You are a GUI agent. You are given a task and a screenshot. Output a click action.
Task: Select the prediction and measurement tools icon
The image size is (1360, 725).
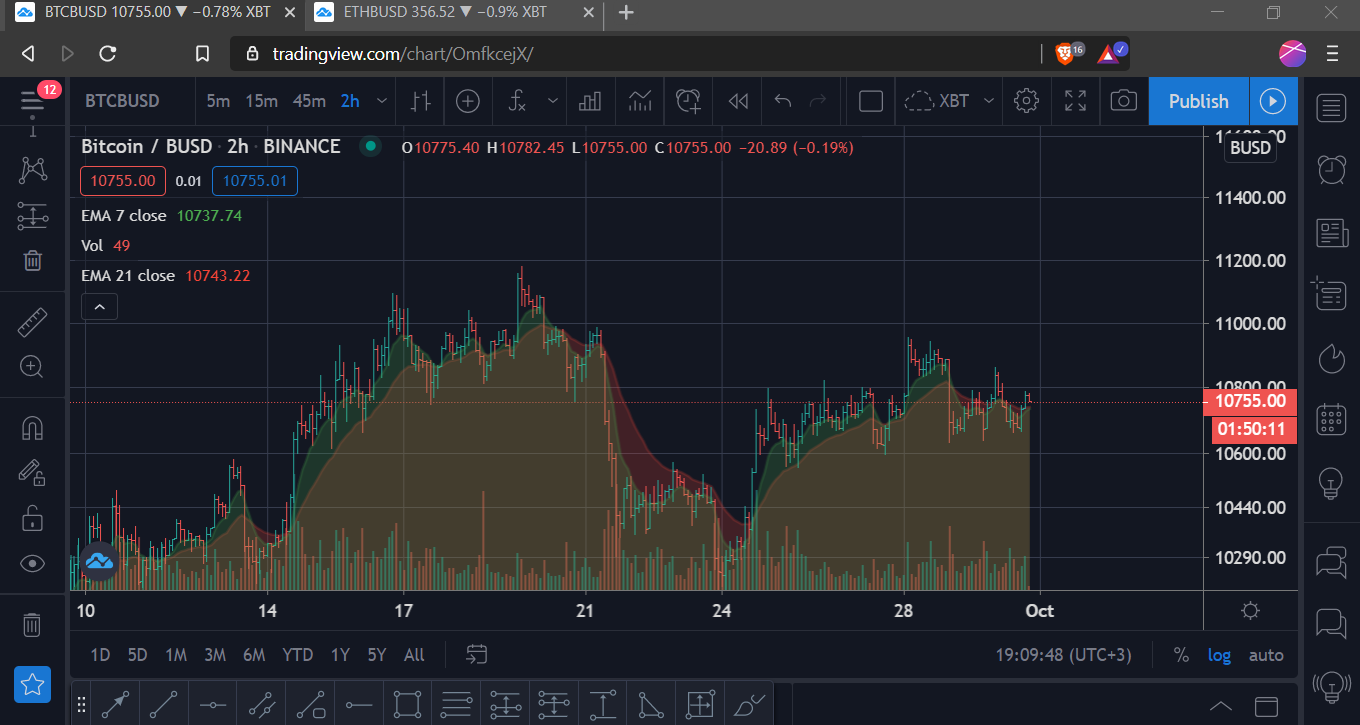click(32, 216)
